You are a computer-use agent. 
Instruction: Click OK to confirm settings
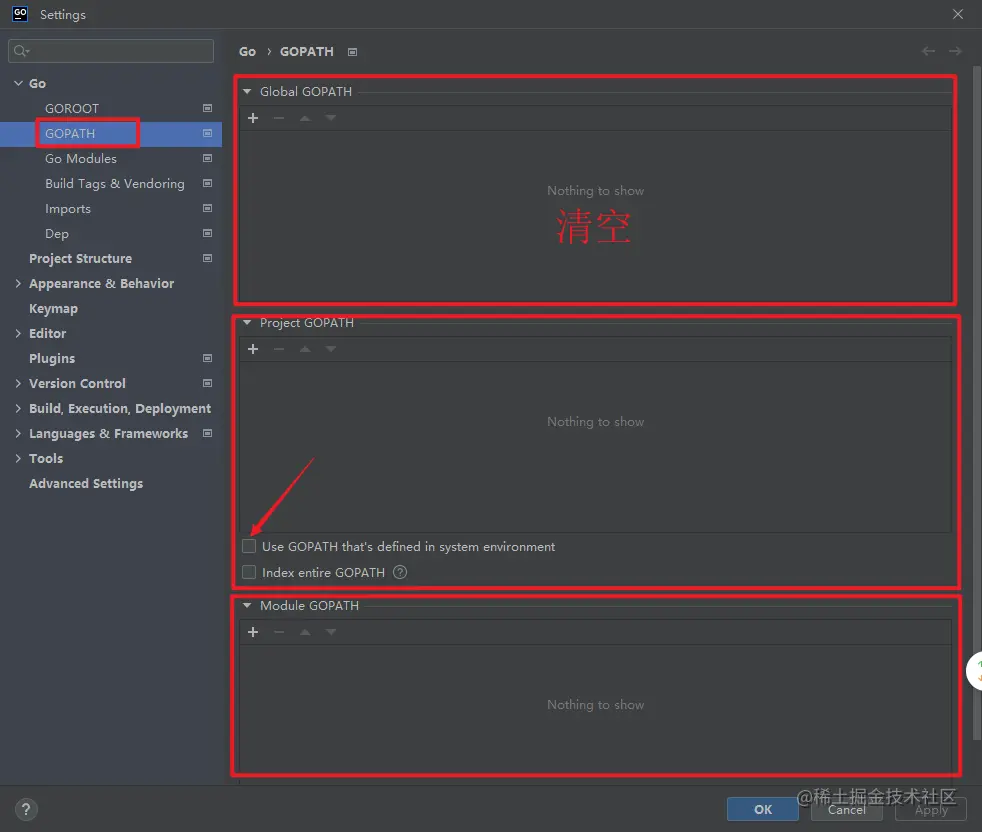tap(763, 809)
